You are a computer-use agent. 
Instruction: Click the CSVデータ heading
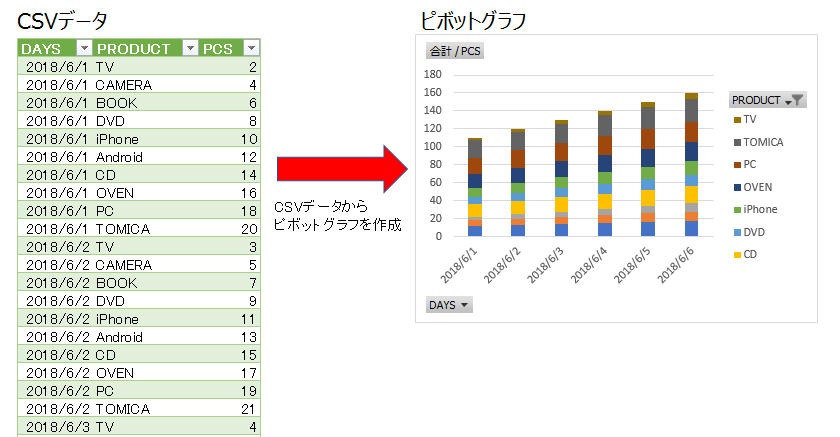(x=63, y=21)
